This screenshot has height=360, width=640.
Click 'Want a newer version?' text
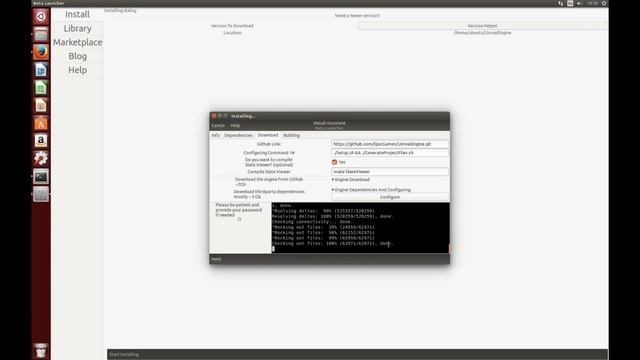[x=357, y=16]
